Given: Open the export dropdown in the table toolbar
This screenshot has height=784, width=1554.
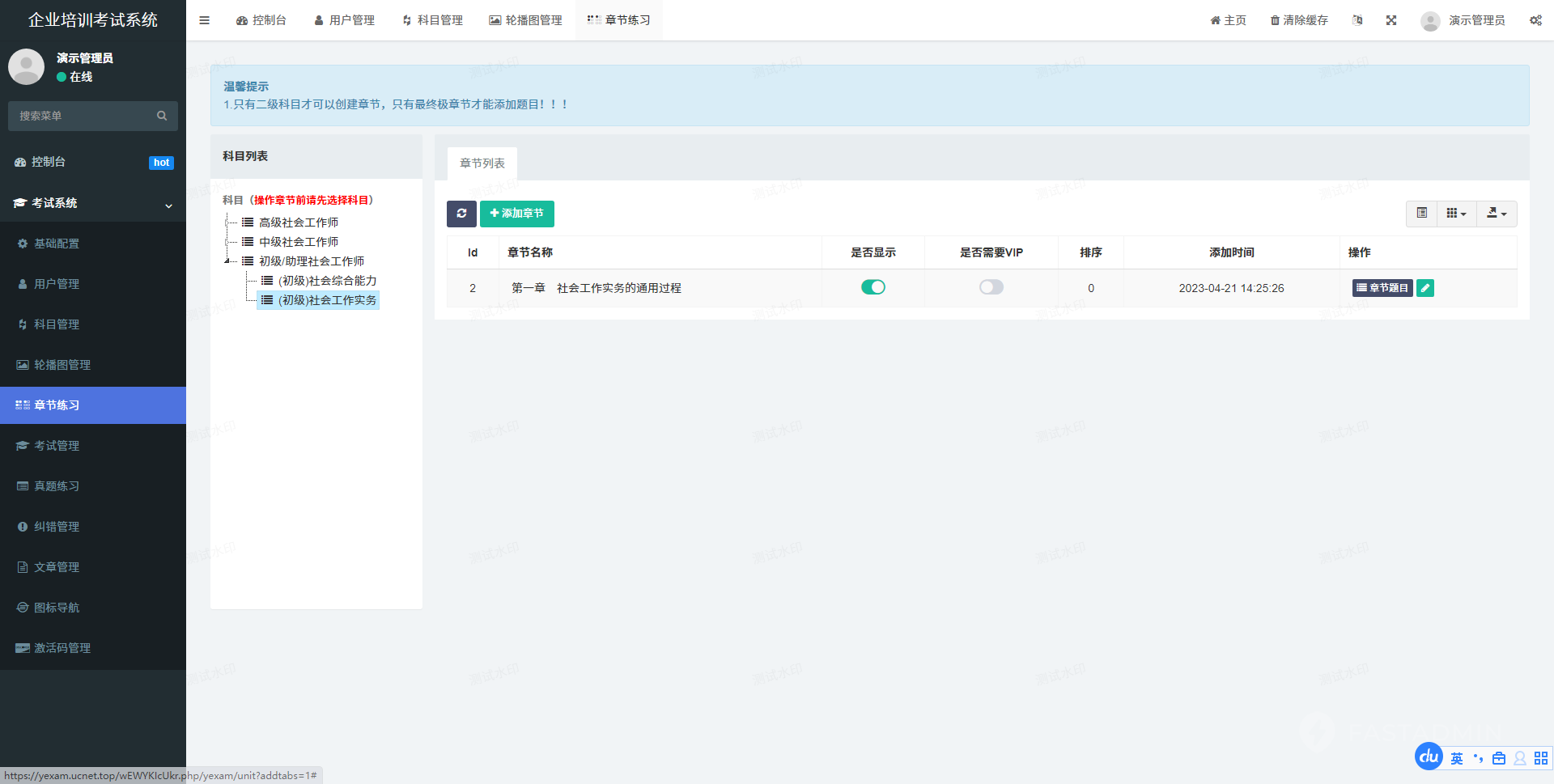Looking at the screenshot, I should [x=1497, y=214].
